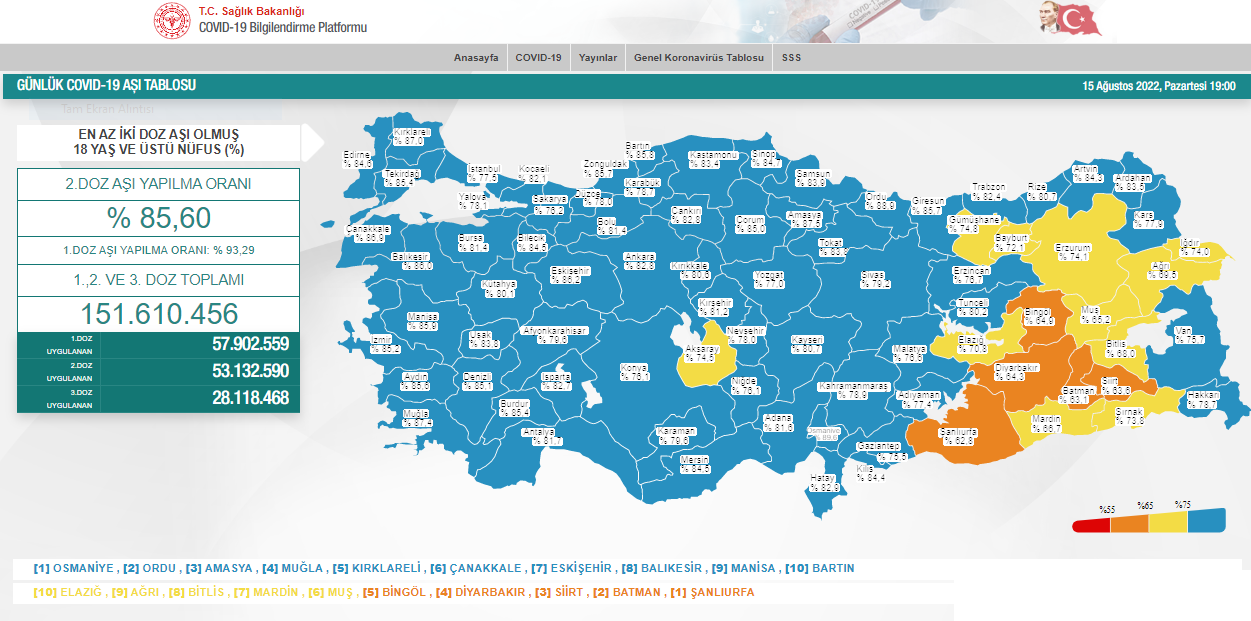The image size is (1251, 621).
Task: Select Kayseri province on the map
Action: pyautogui.click(x=806, y=344)
